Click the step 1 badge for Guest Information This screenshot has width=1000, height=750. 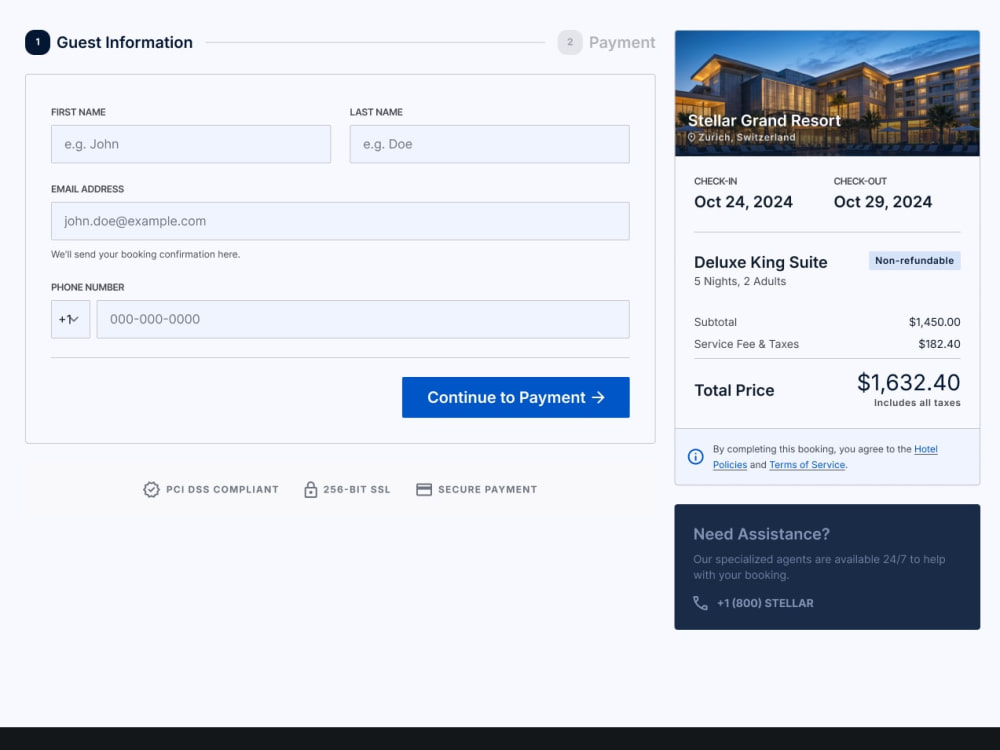(x=38, y=42)
